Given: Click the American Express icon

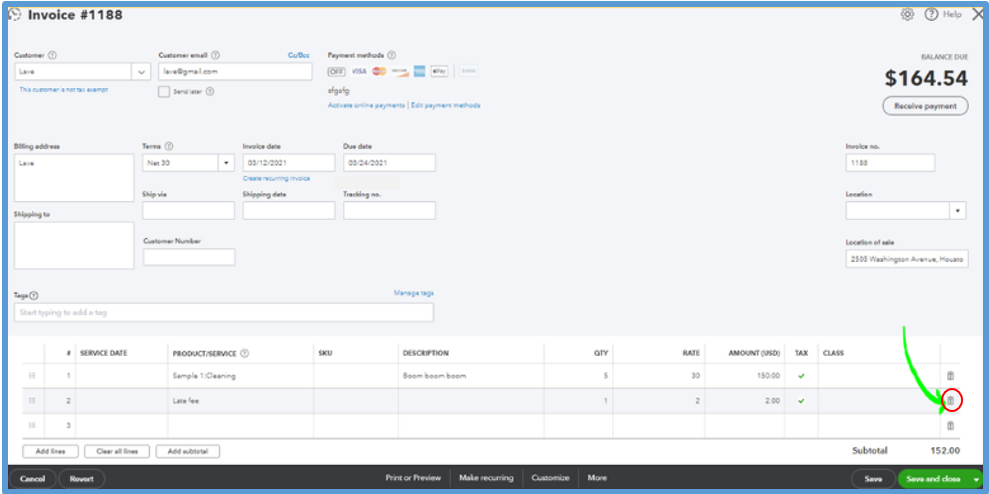Looking at the screenshot, I should pos(419,71).
